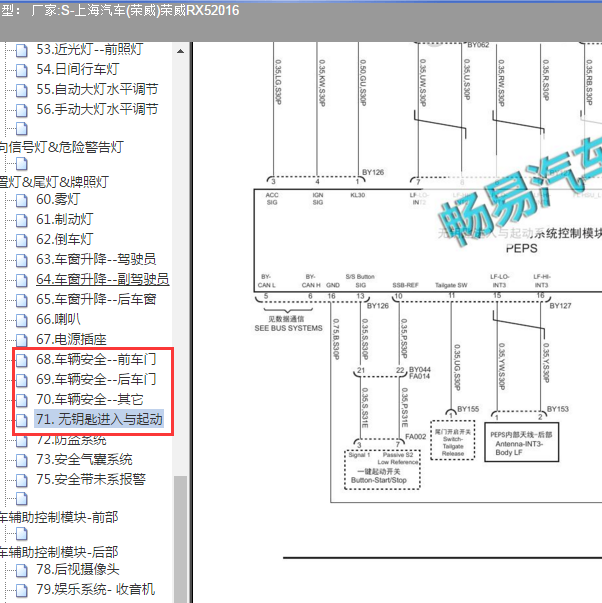Viewport: 602px width, 603px height.
Task: Select 辅助控制模块-前部 tree entry
Action: coord(59,517)
